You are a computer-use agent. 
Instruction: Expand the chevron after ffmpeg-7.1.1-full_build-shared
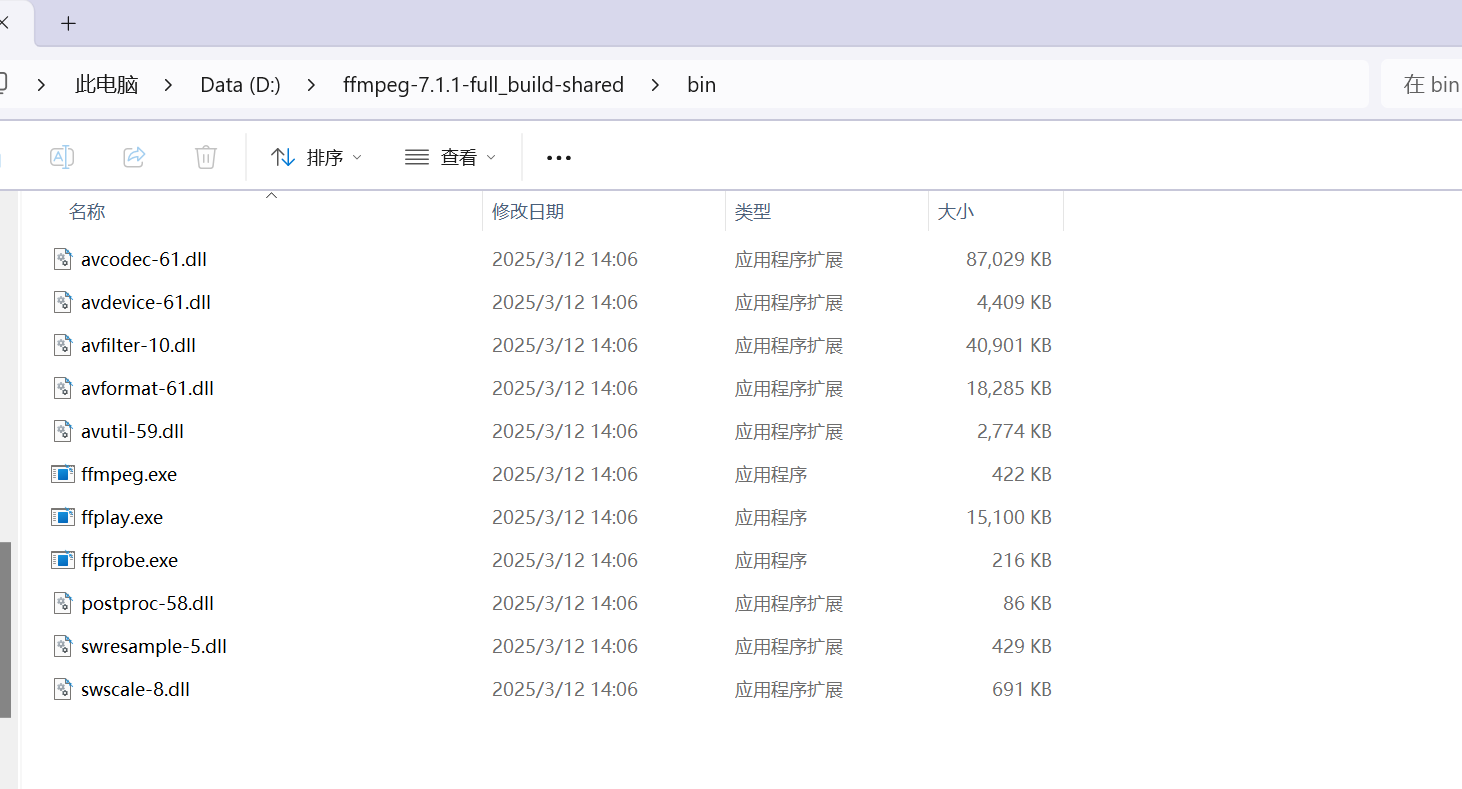coord(655,85)
